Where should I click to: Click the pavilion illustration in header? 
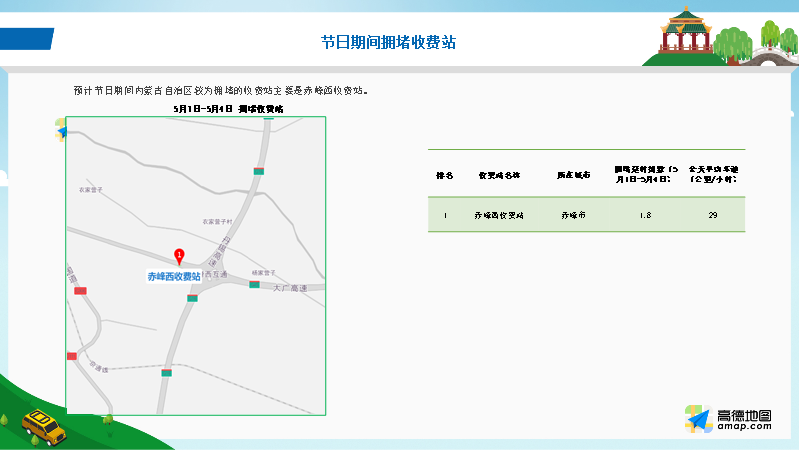pyautogui.click(x=687, y=30)
